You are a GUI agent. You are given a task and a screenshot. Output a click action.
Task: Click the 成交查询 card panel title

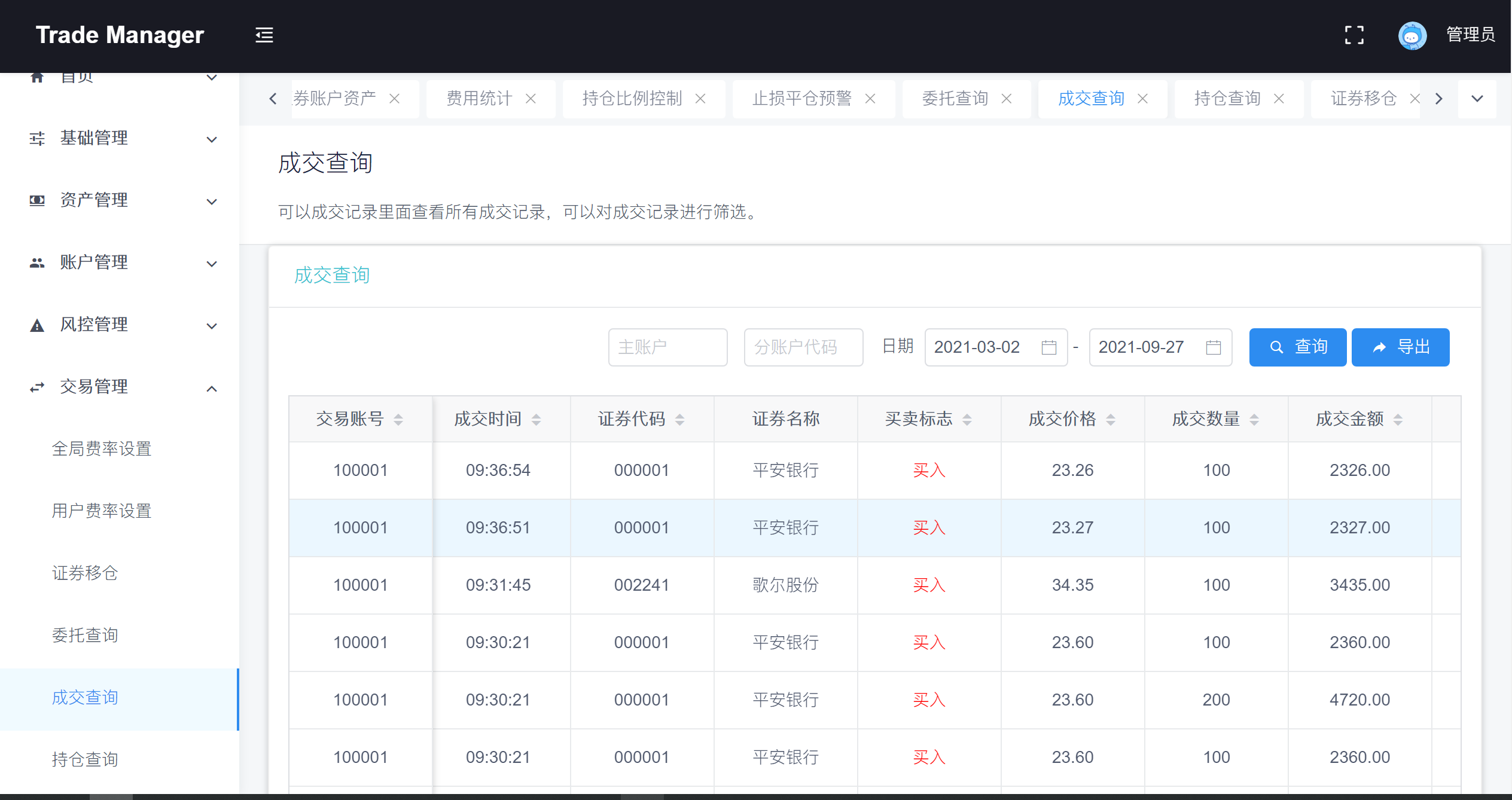(x=332, y=276)
